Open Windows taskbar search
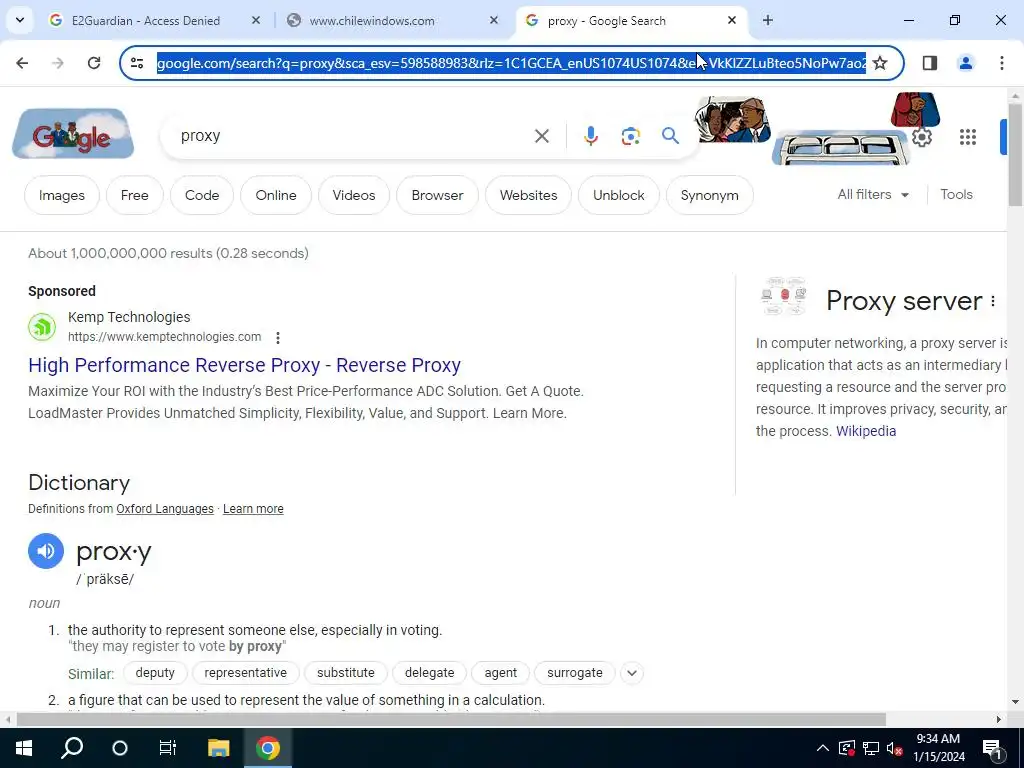 tap(72, 748)
